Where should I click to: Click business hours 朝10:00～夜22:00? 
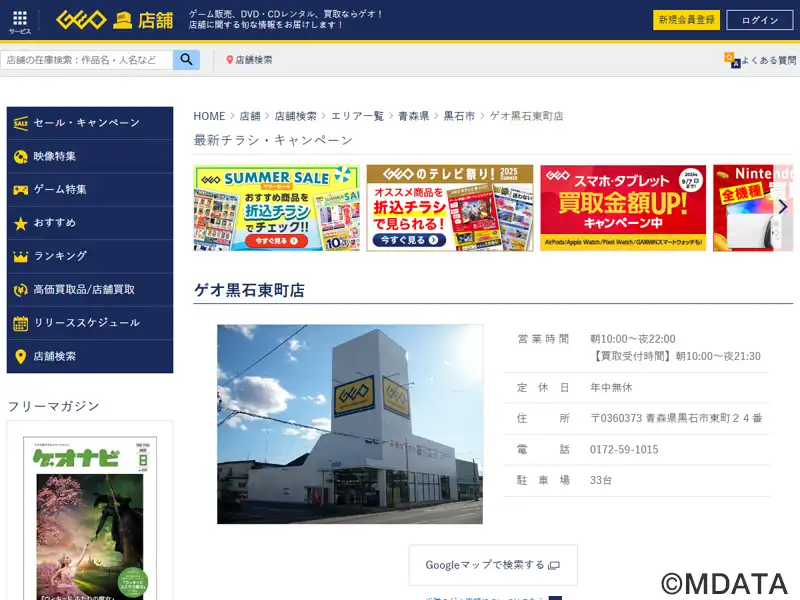tap(633, 339)
